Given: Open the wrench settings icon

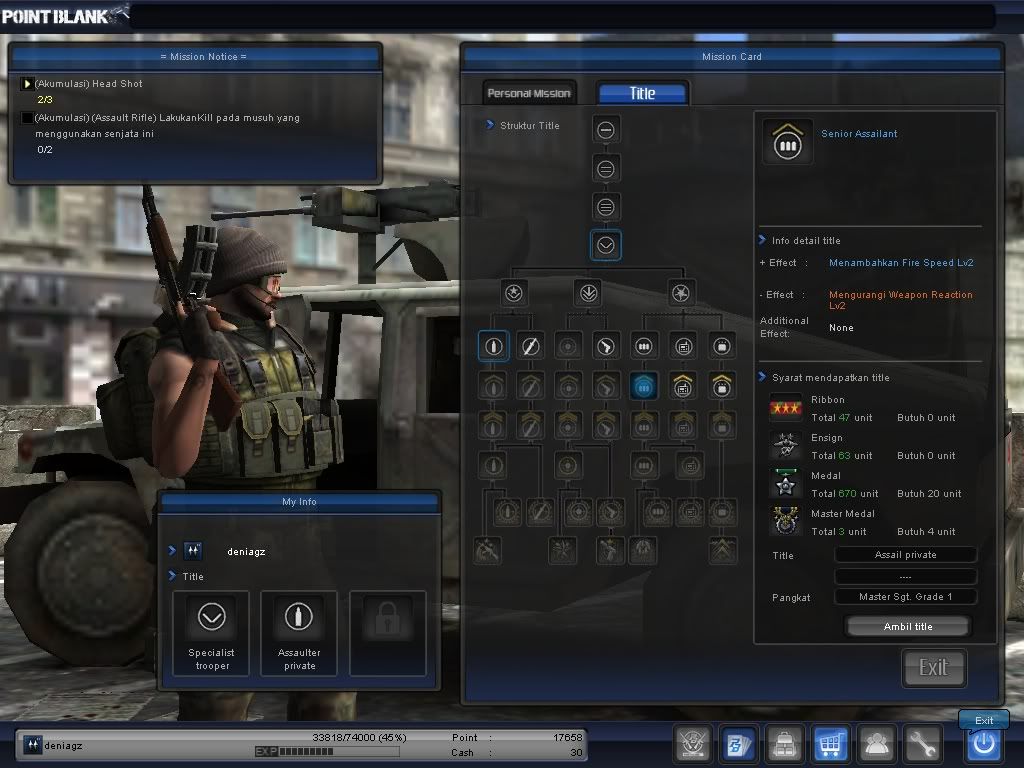Looking at the screenshot, I should (922, 743).
